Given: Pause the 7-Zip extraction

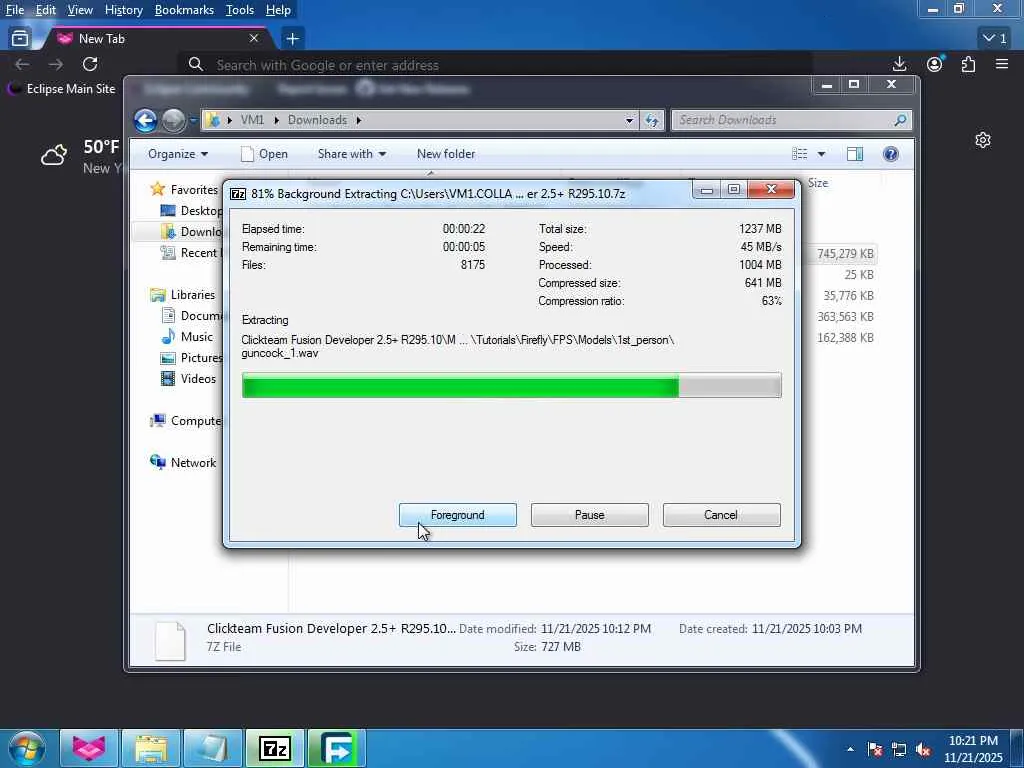Looking at the screenshot, I should pos(589,515).
